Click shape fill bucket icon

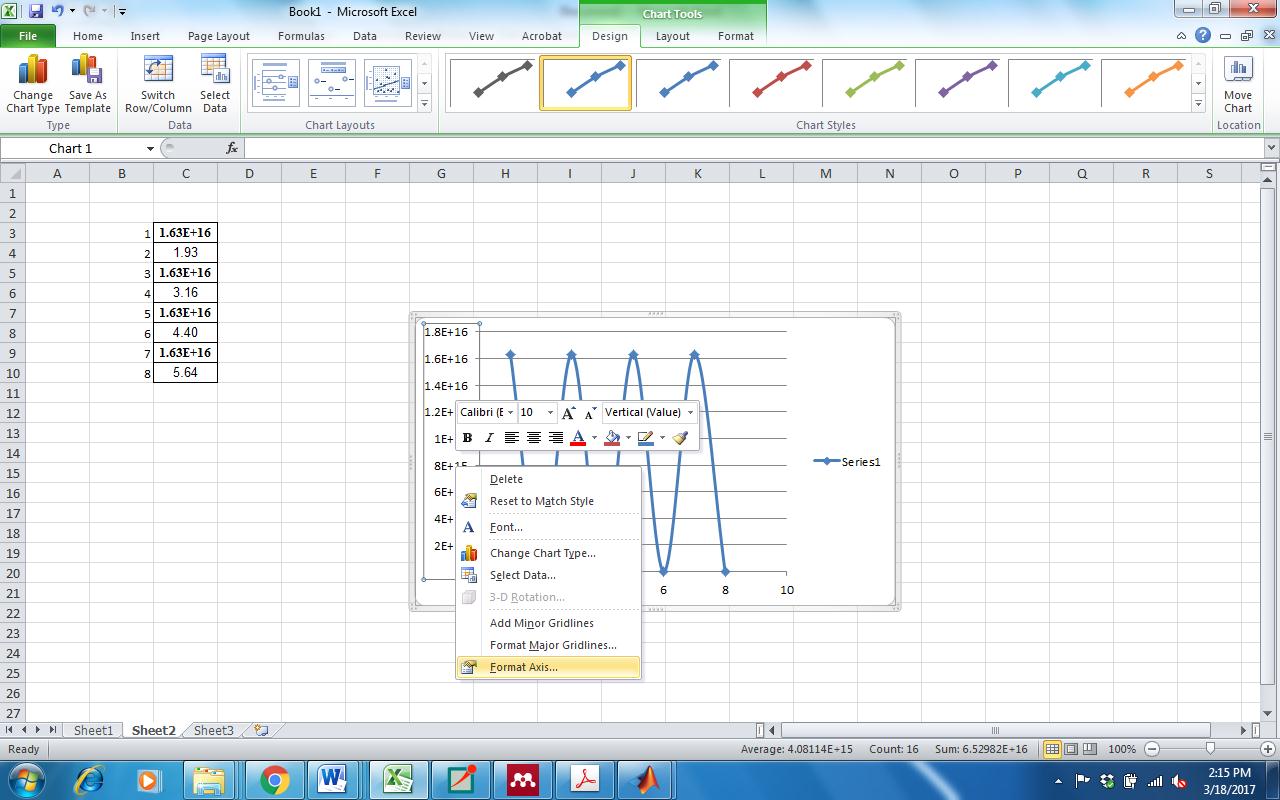(612, 438)
